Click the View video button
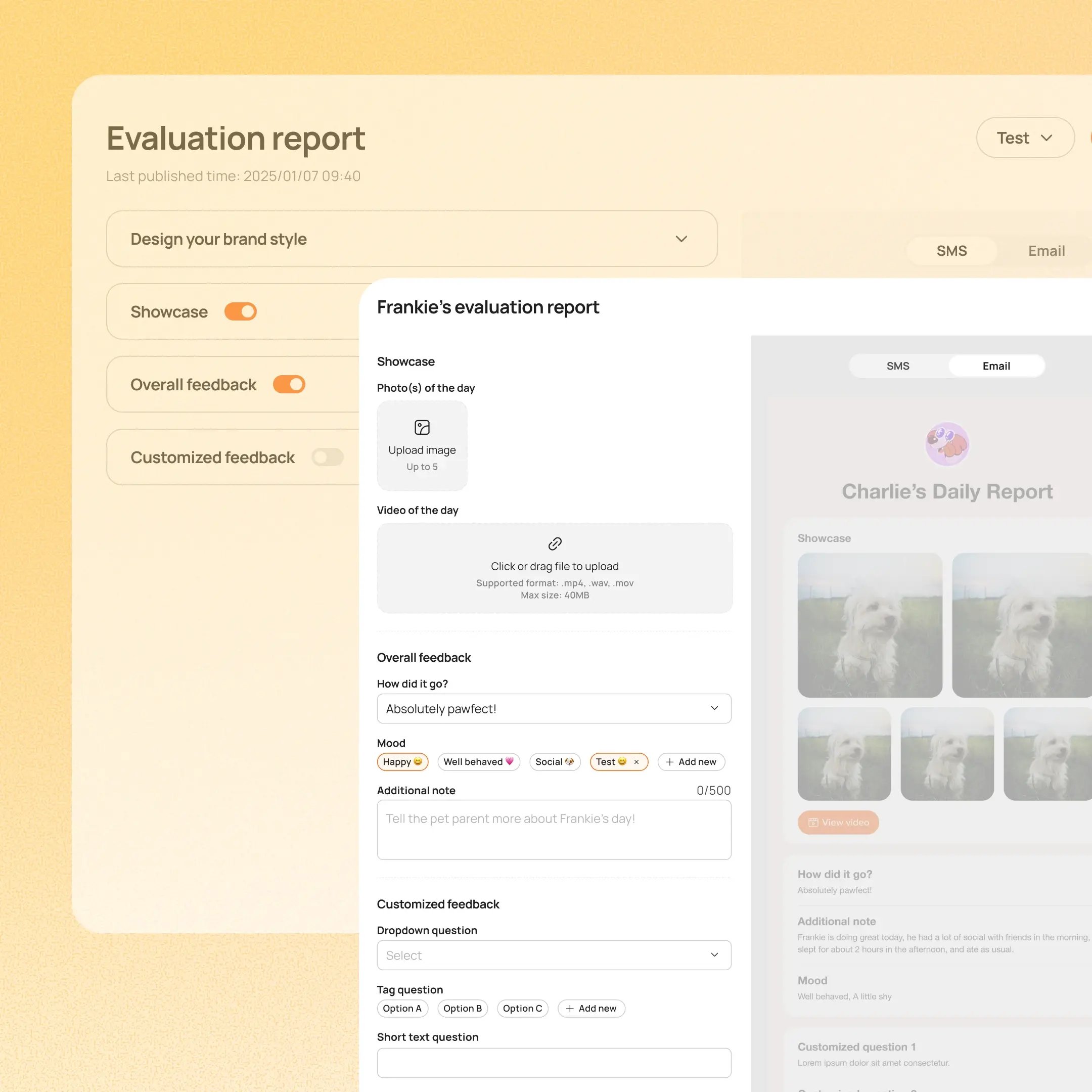Image resolution: width=1092 pixels, height=1092 pixels. [x=838, y=823]
